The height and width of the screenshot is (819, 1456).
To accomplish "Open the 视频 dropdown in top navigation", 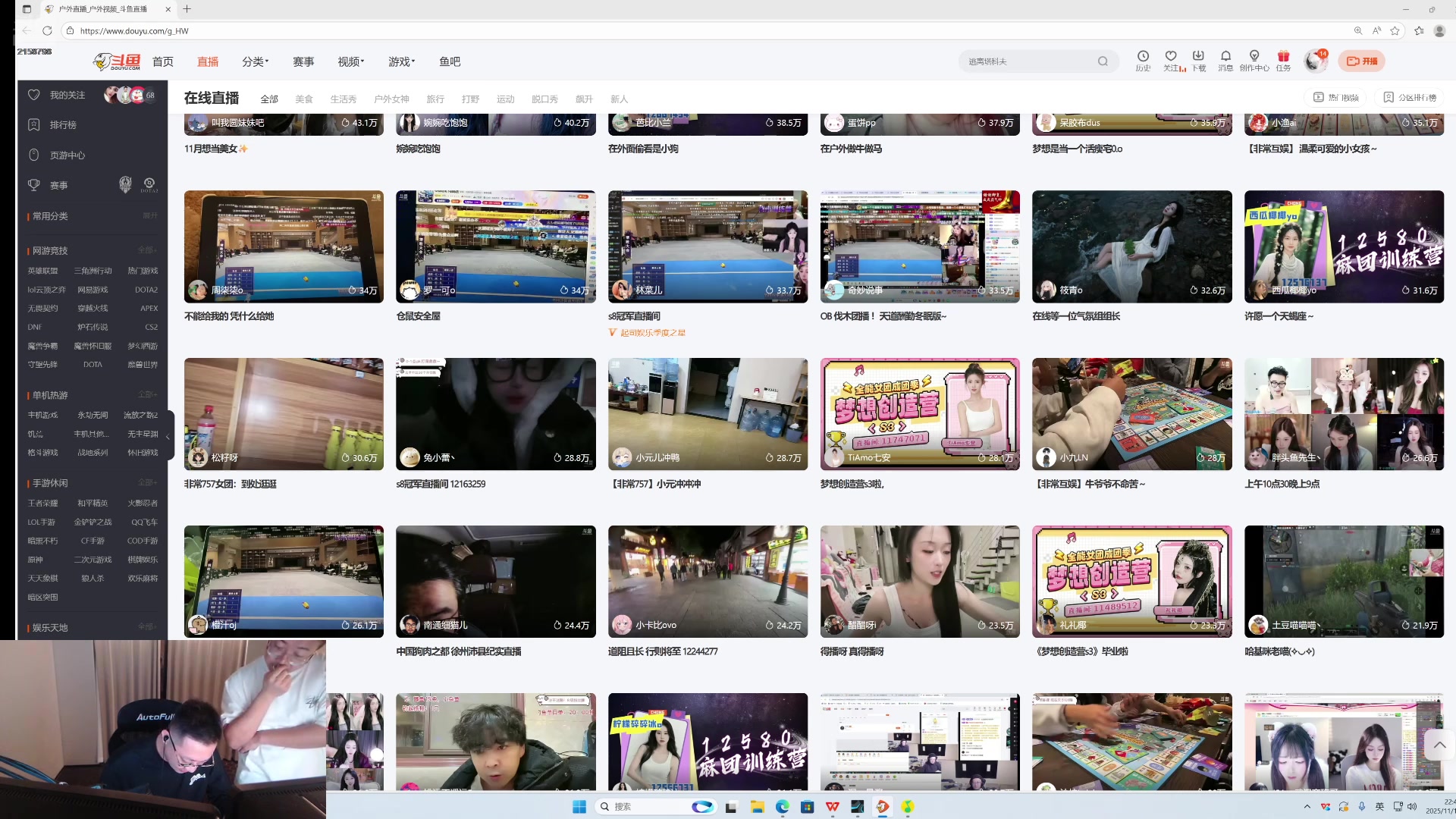I will click(350, 61).
